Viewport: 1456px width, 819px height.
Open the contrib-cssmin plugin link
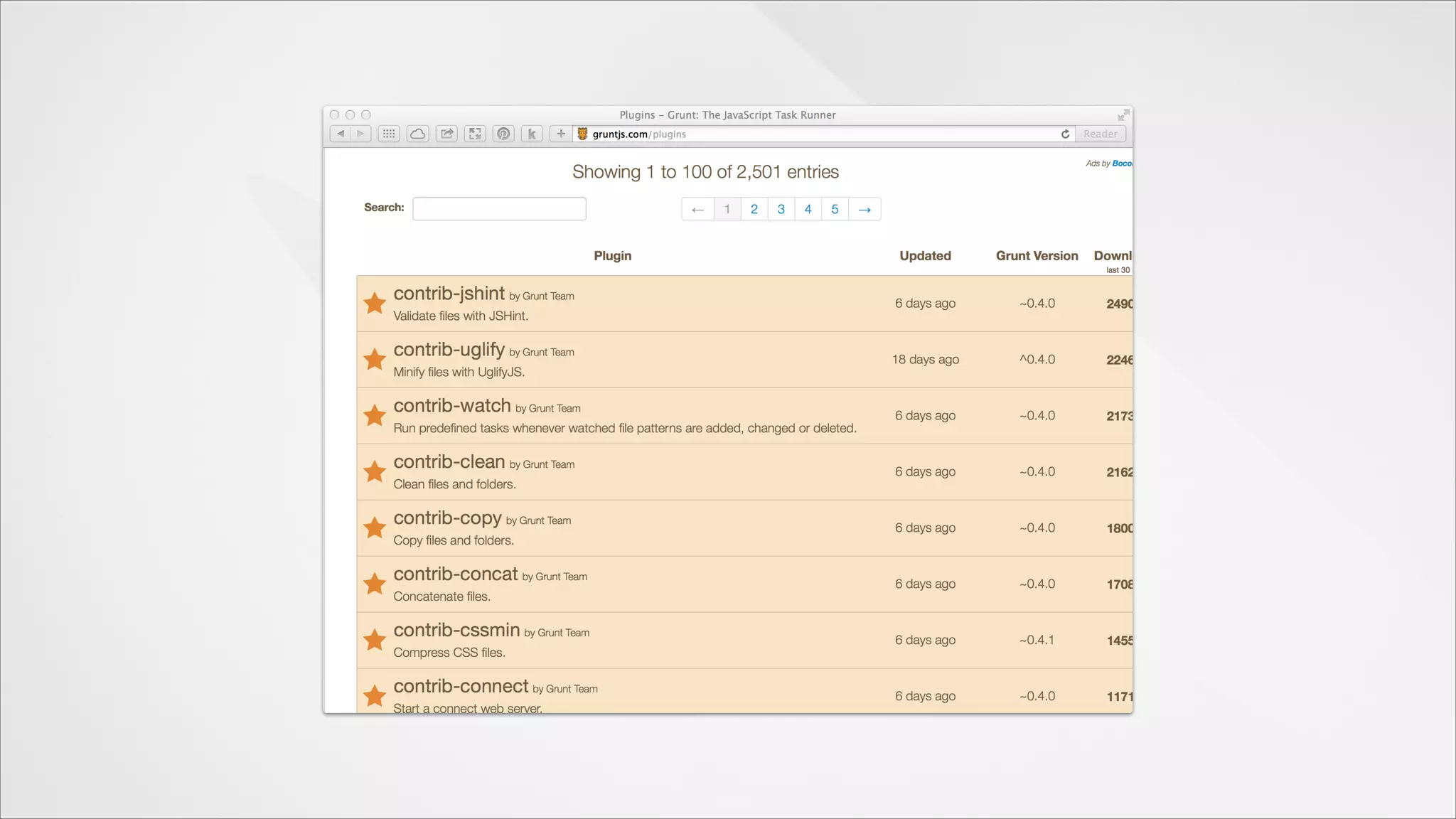point(457,630)
